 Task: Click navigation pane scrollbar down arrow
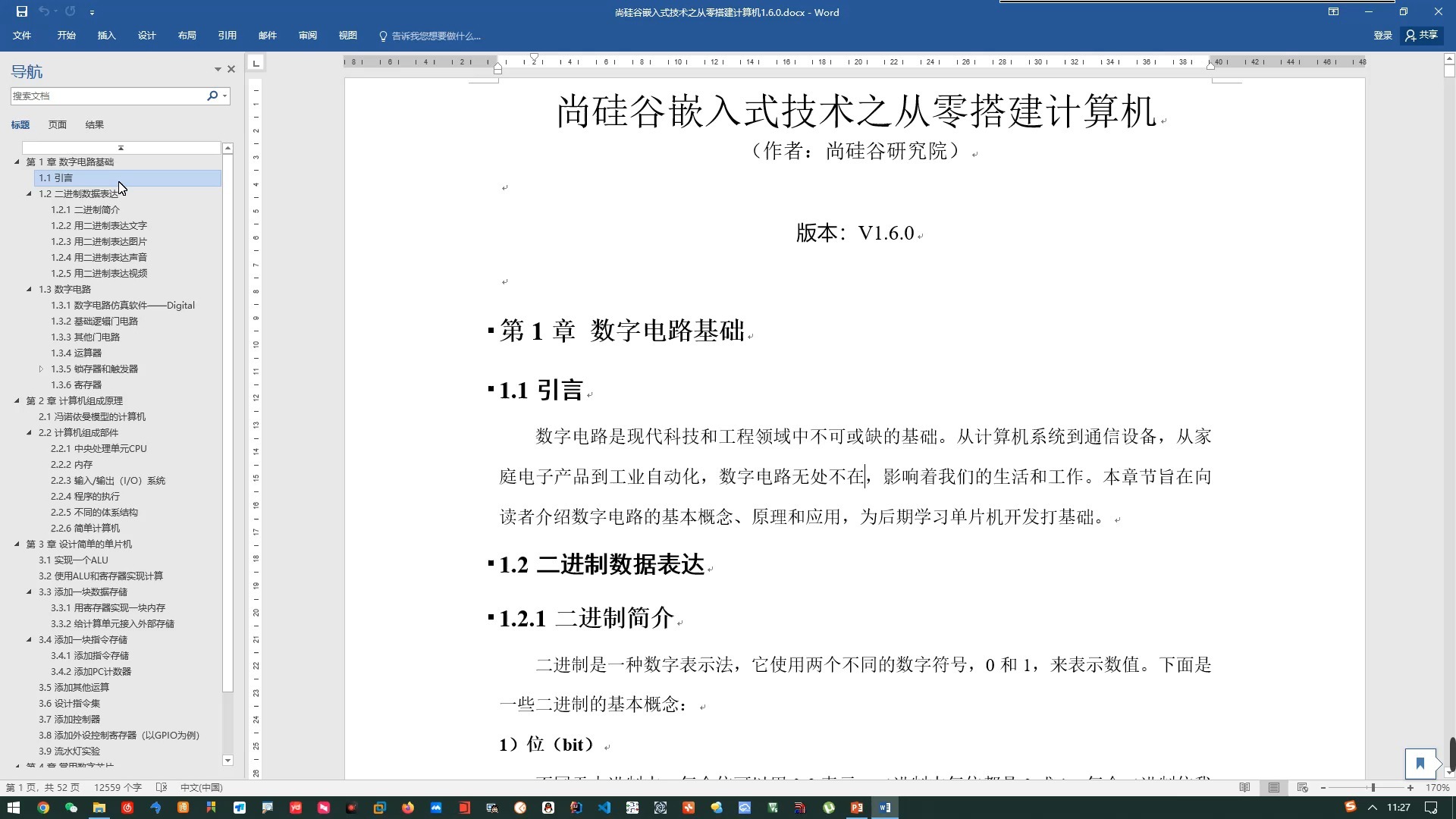click(x=227, y=760)
